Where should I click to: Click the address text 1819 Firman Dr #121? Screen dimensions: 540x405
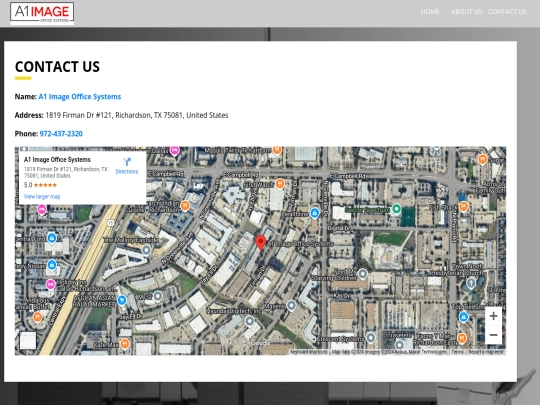(x=79, y=115)
